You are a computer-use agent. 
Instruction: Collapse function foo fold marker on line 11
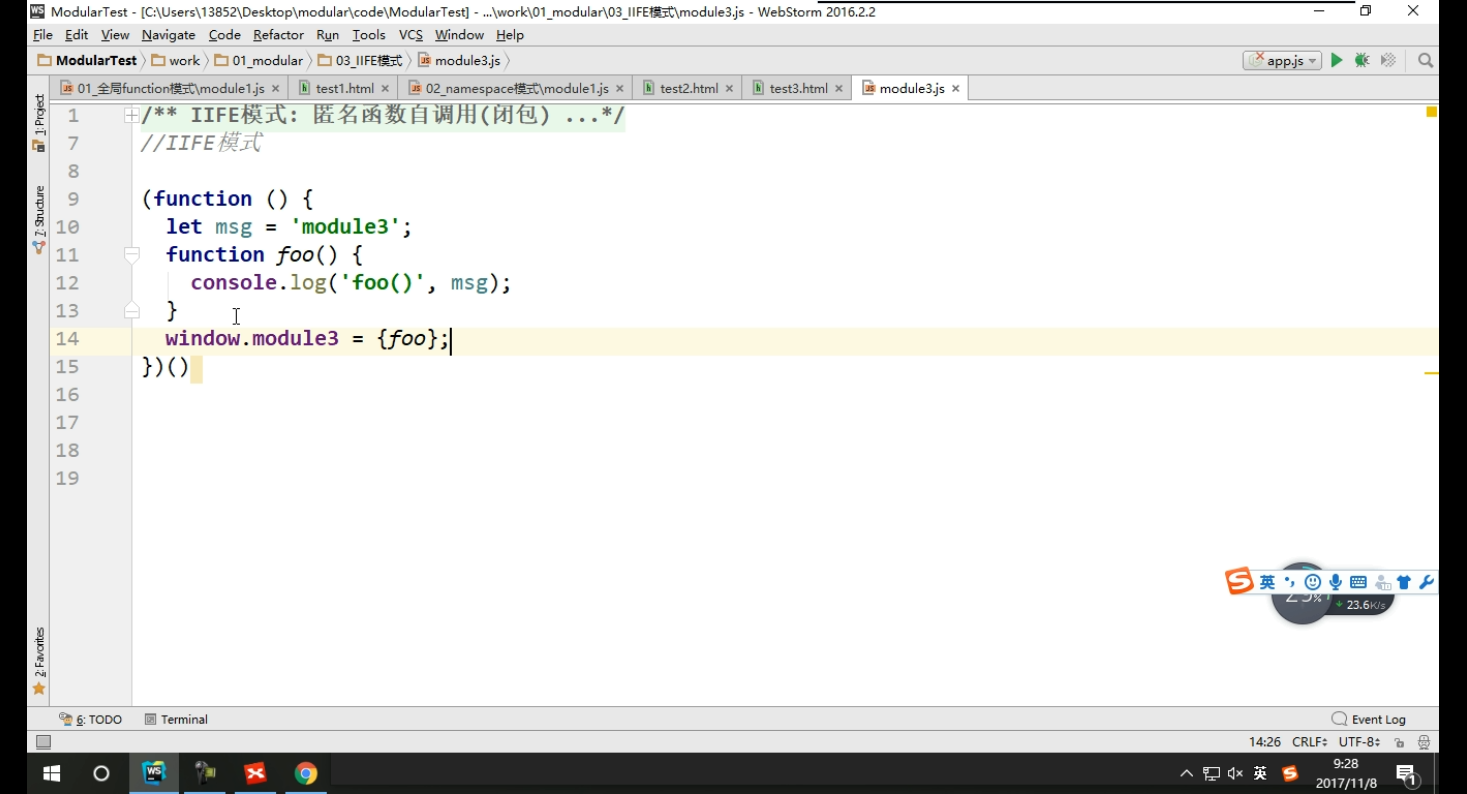pyautogui.click(x=131, y=255)
